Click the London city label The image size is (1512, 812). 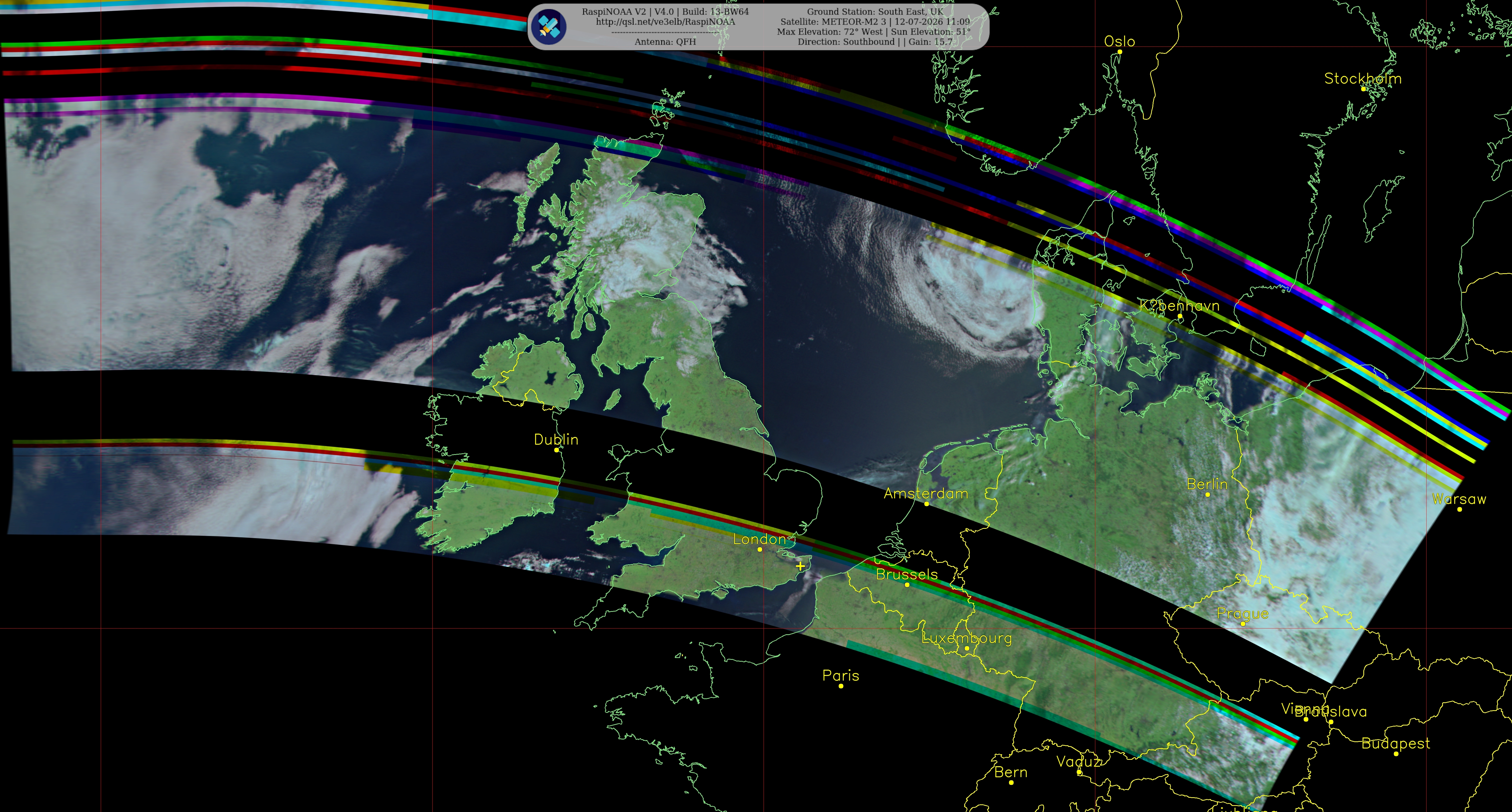[x=759, y=539]
